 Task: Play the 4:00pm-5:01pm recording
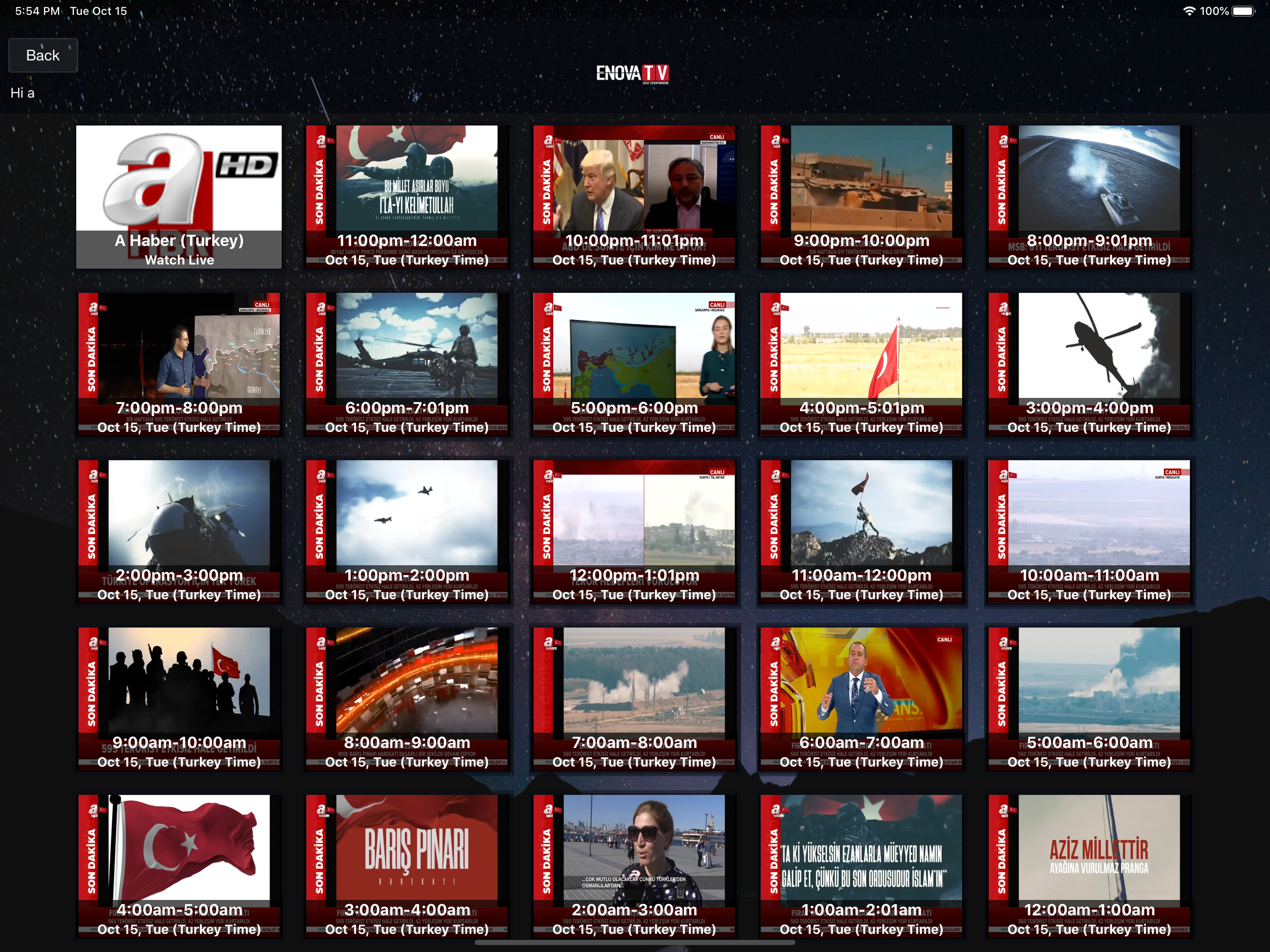pos(861,364)
